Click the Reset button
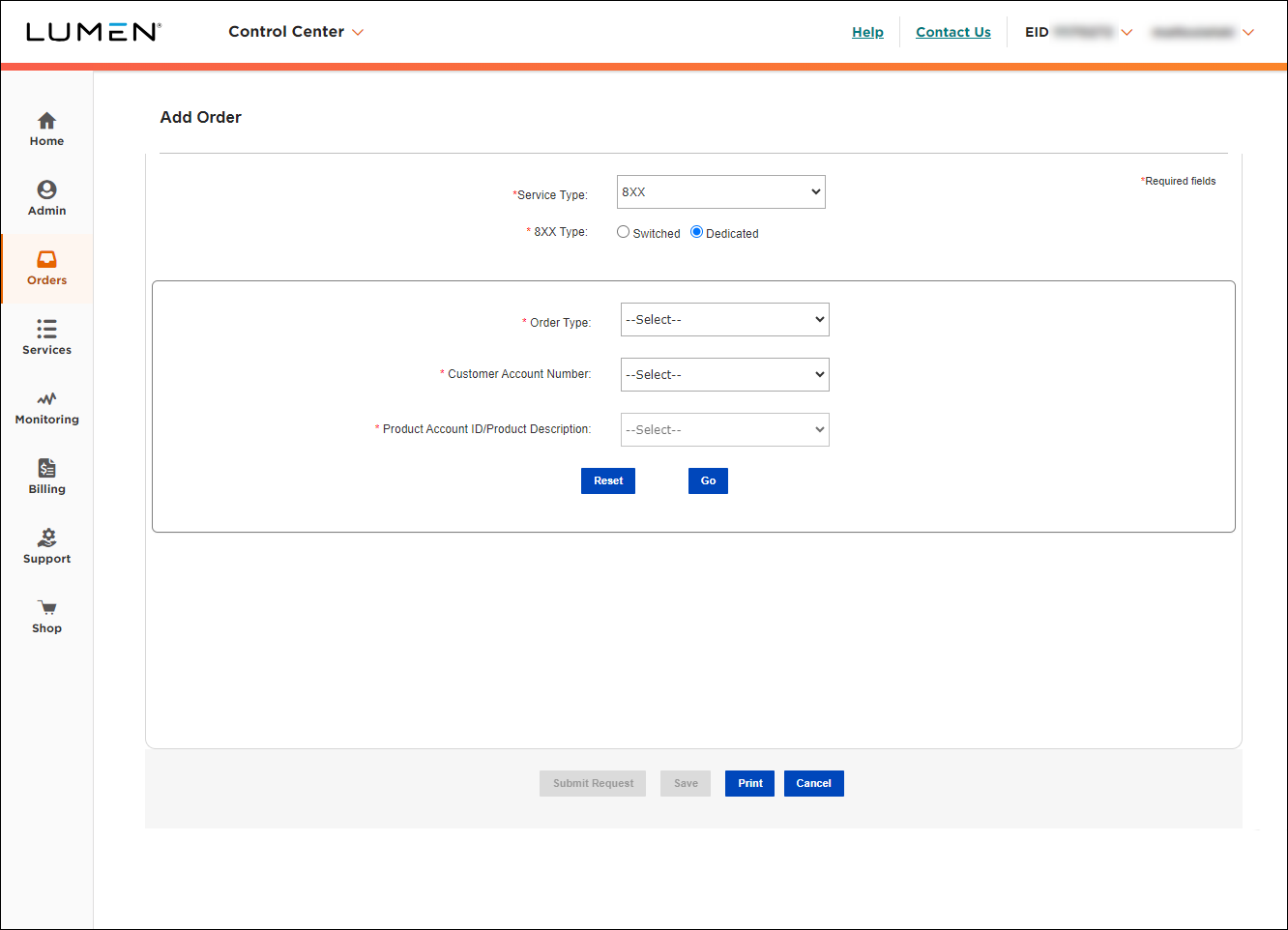1288x930 pixels. point(608,480)
